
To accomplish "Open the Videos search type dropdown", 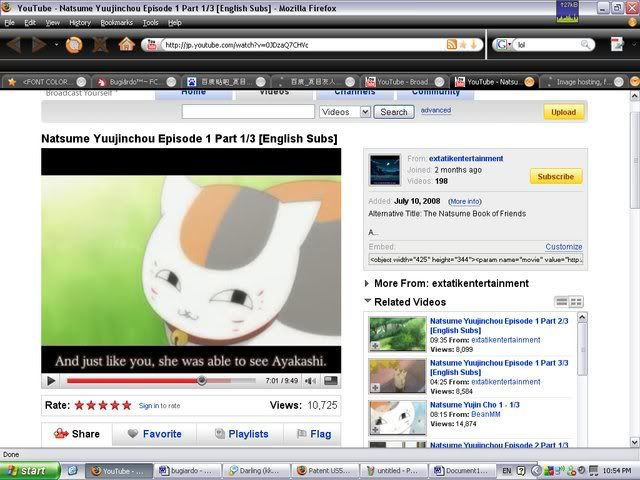I will tap(345, 112).
